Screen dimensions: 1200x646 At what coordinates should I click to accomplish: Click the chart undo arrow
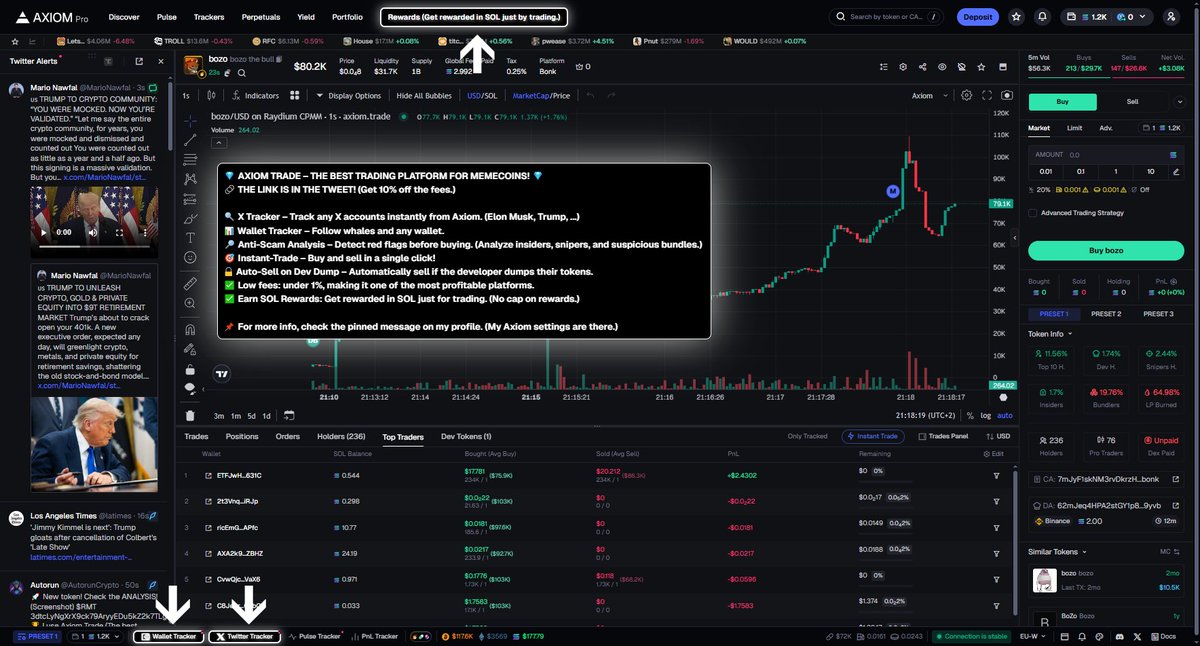590,96
